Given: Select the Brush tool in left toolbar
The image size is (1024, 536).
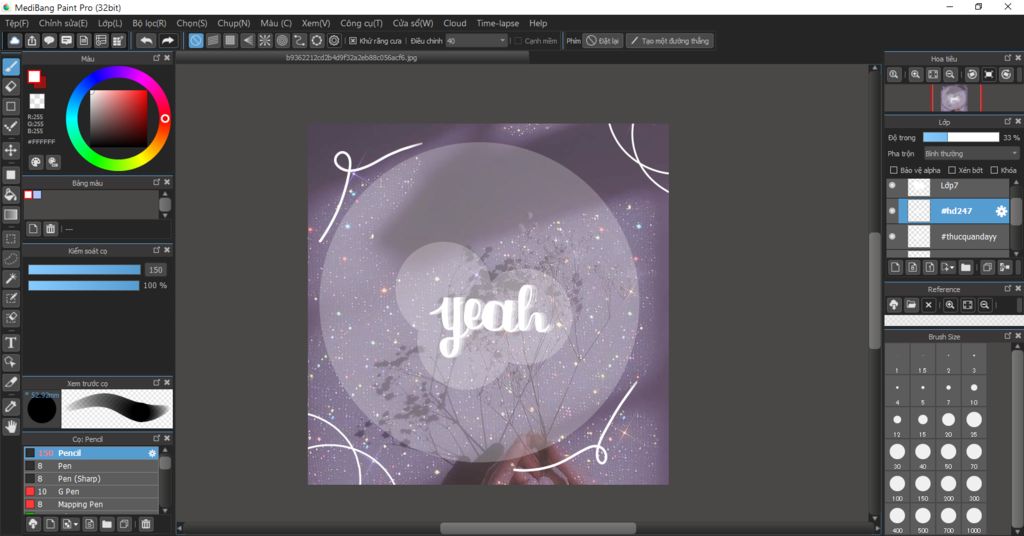Looking at the screenshot, I should 11,67.
